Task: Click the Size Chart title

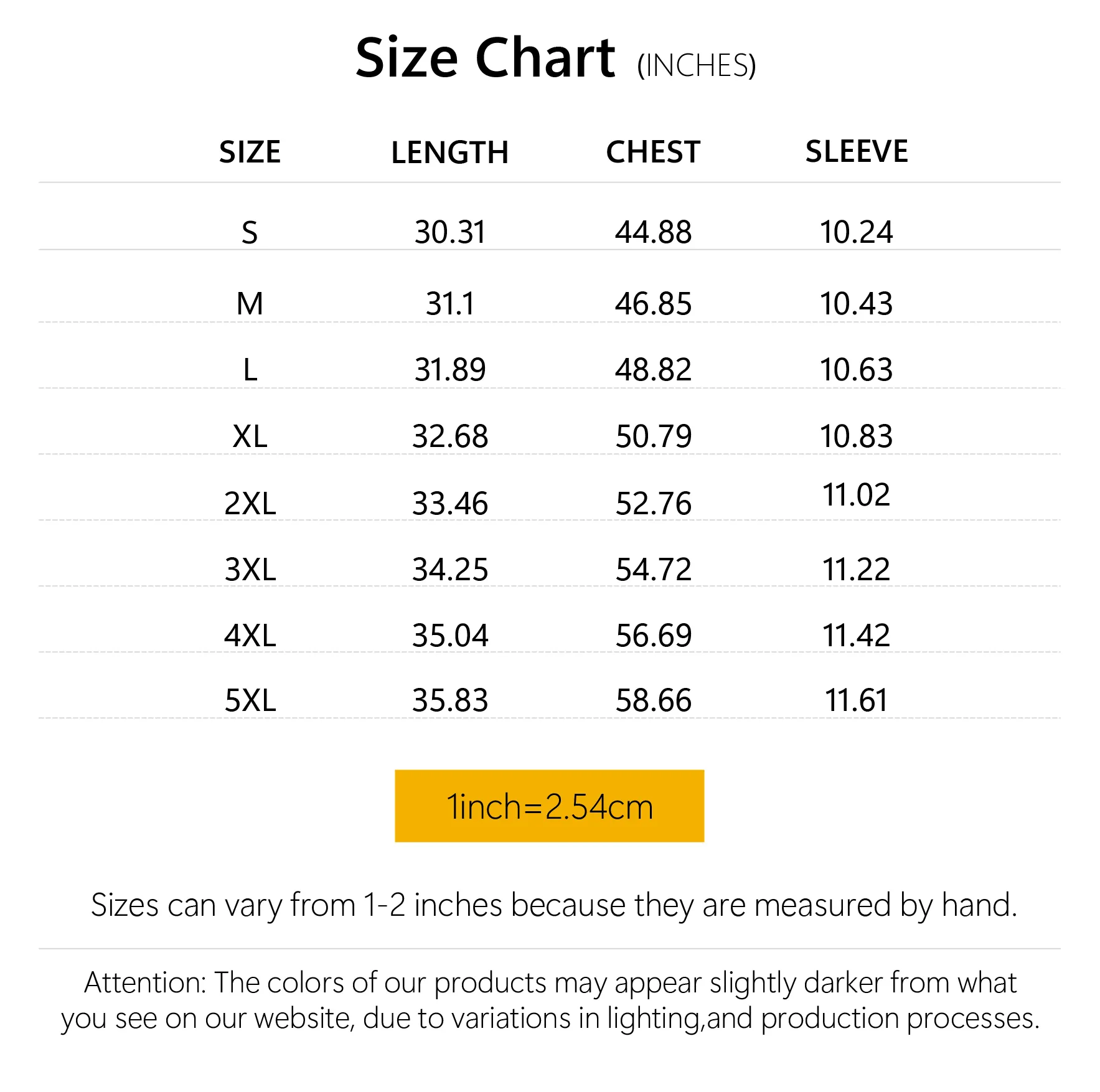Action: (x=485, y=58)
